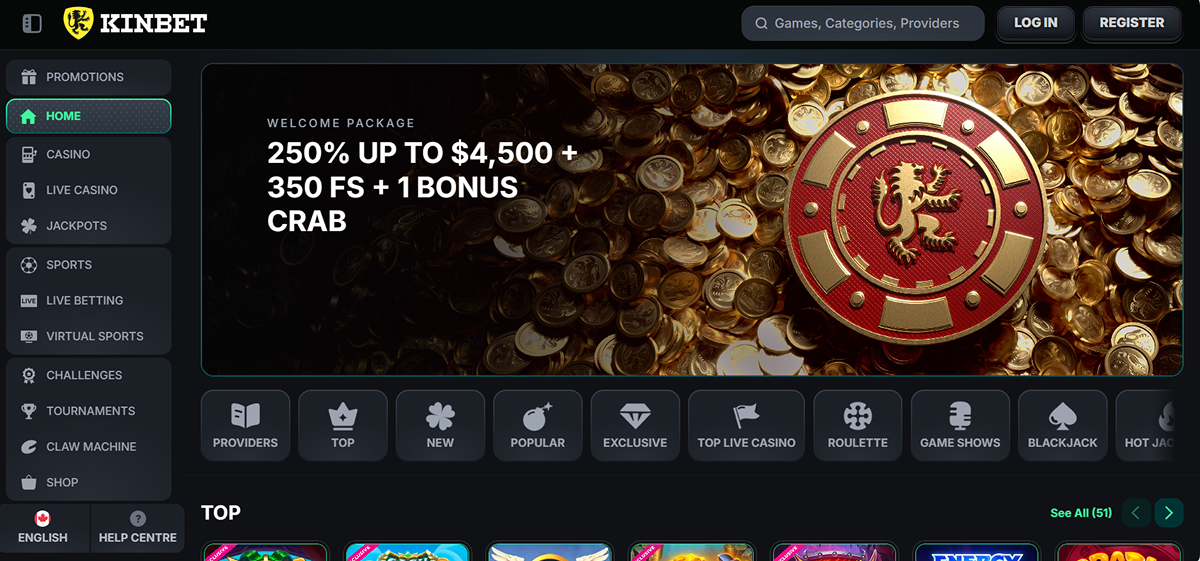Open the See All (51) link
1200x561 pixels.
coord(1081,513)
